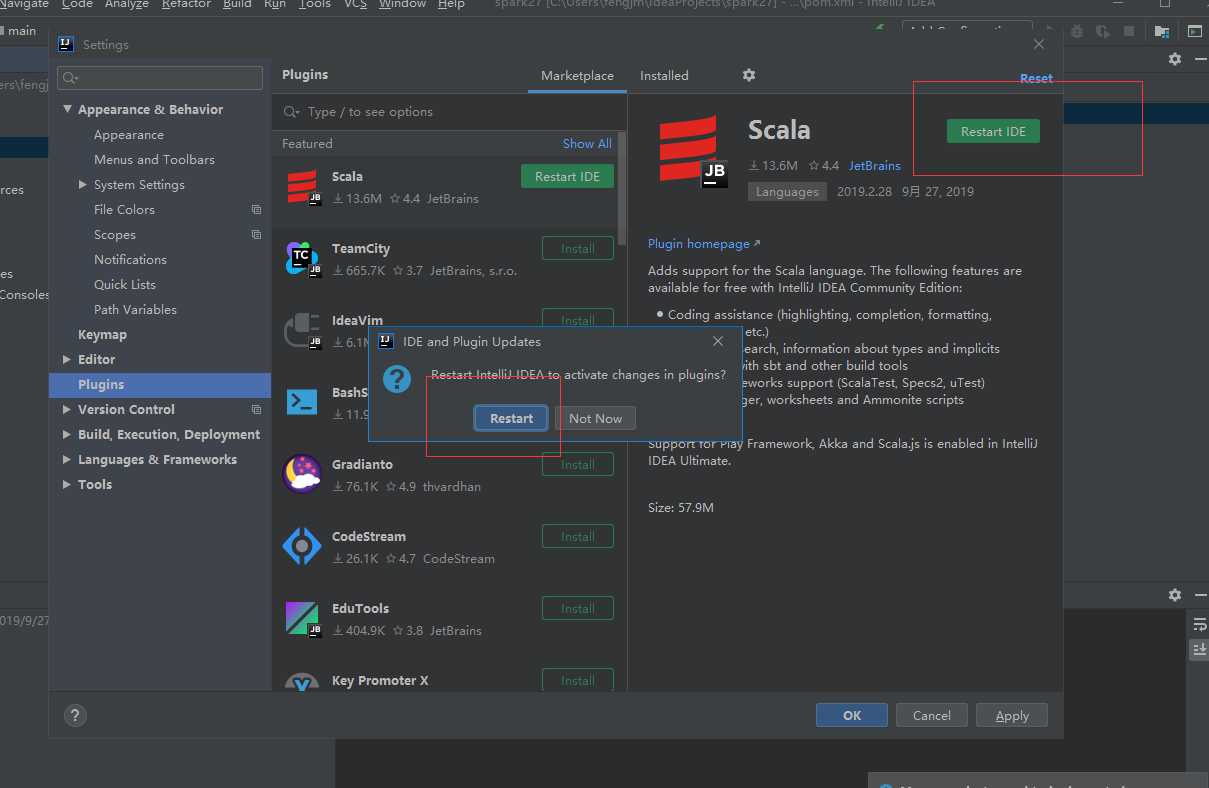
Task: Open the Plugin homepage link
Action: point(704,243)
